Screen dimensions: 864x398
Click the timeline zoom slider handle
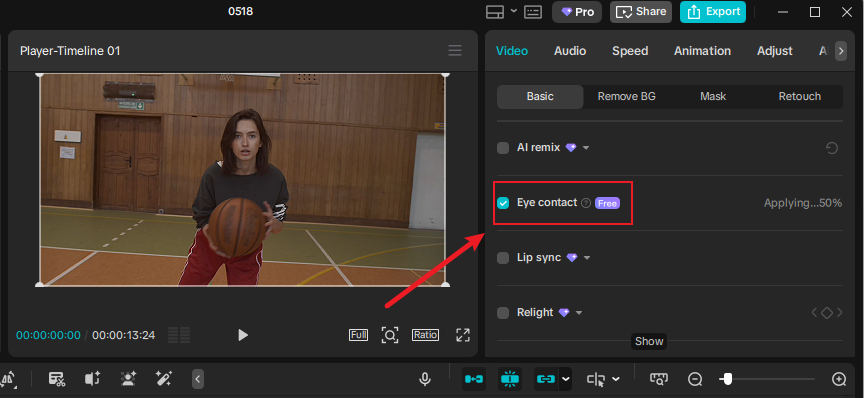(x=728, y=379)
